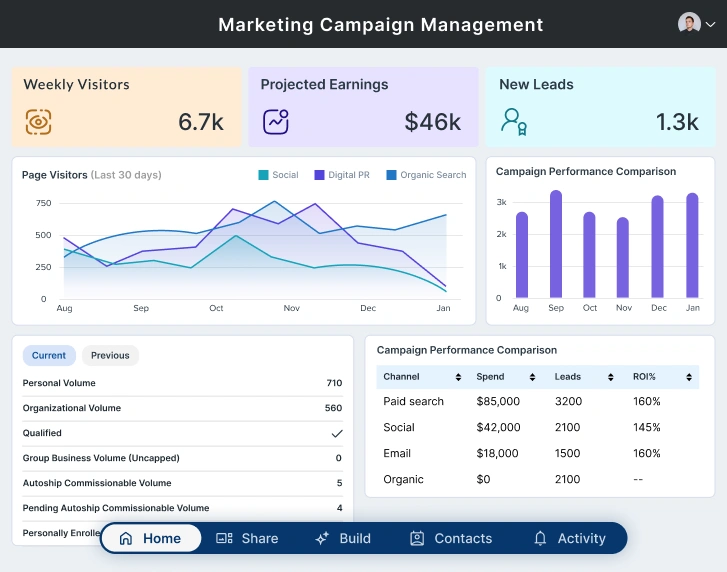Open the profile dropdown chevron
Viewport: 727px width, 572px height.
coord(711,25)
